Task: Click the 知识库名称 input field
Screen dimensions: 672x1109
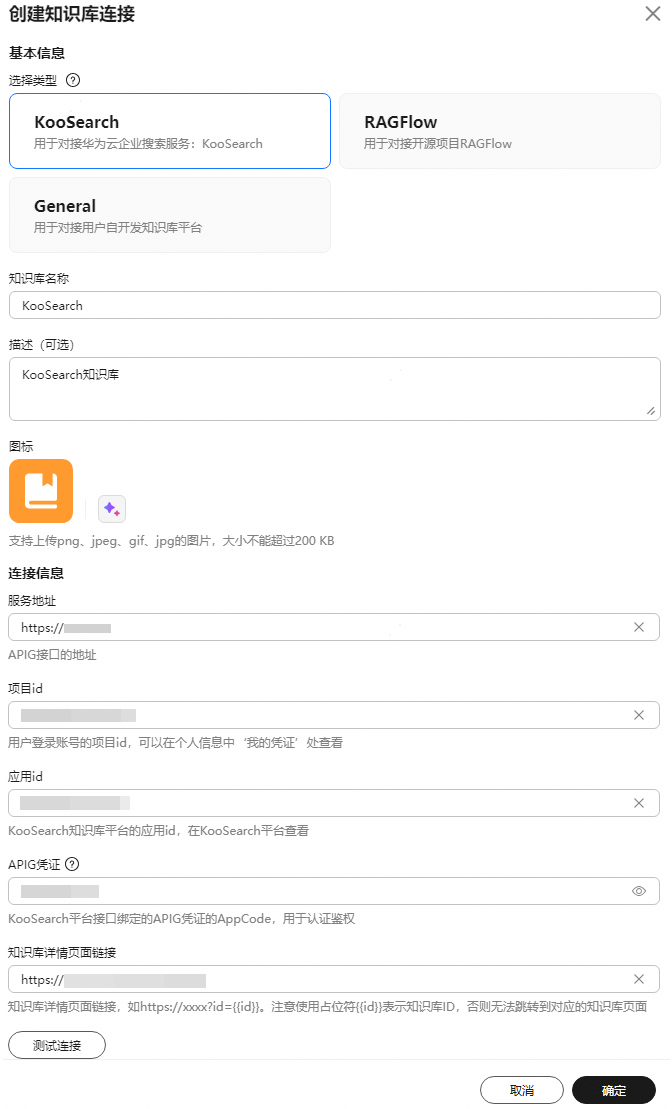Action: (335, 306)
